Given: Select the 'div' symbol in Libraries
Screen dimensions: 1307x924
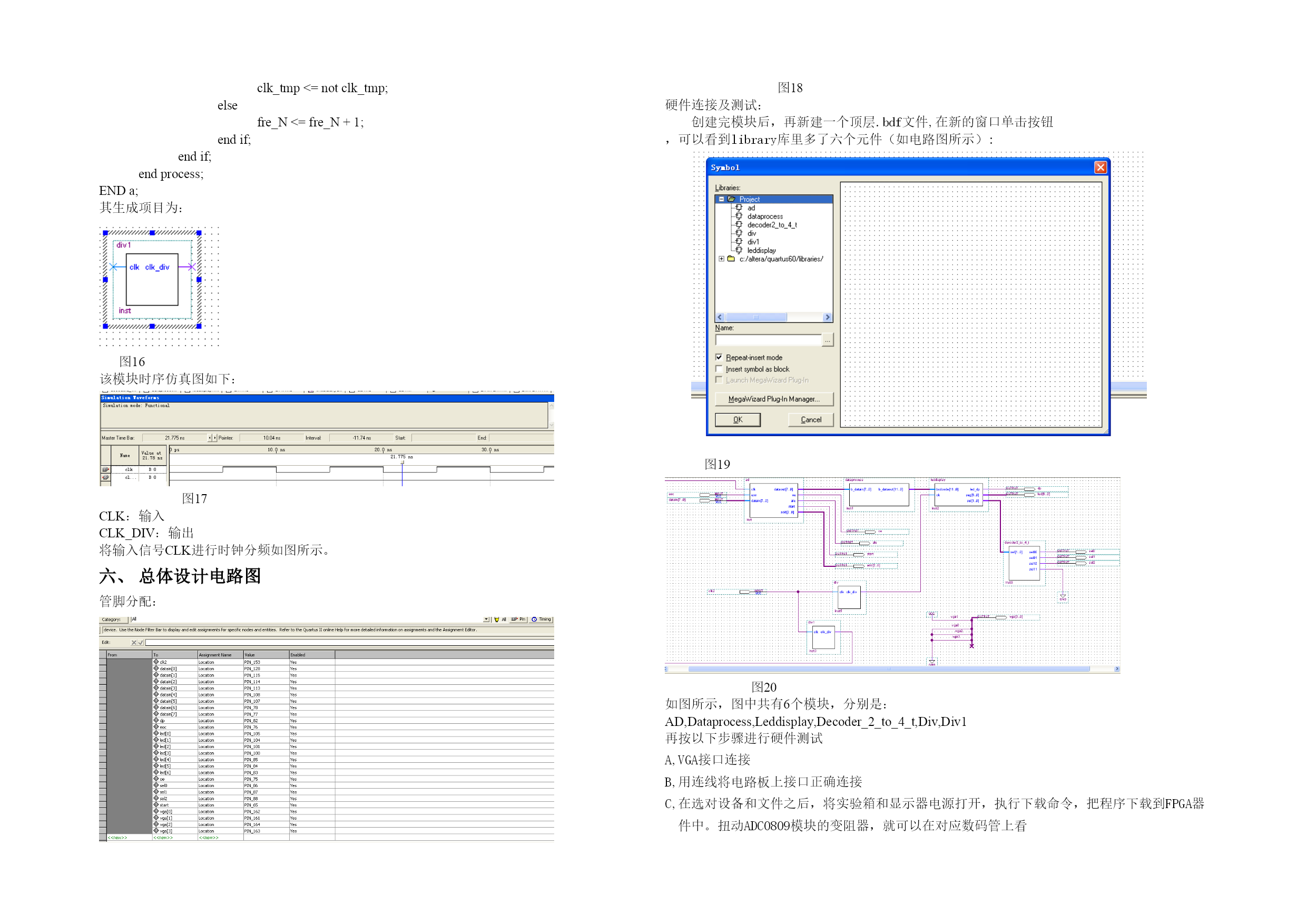Looking at the screenshot, I should (751, 233).
